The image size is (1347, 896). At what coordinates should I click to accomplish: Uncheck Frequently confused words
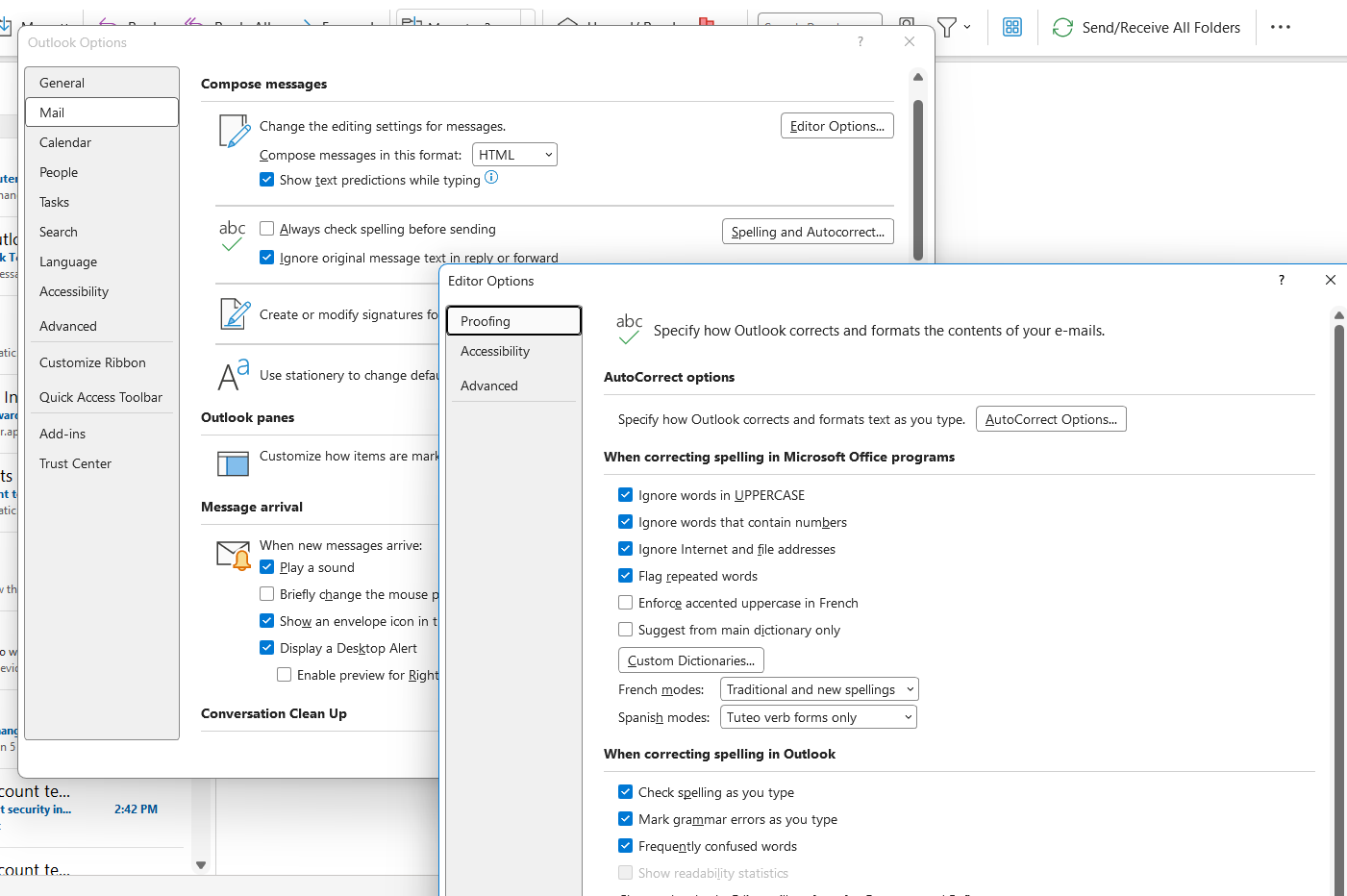point(626,846)
